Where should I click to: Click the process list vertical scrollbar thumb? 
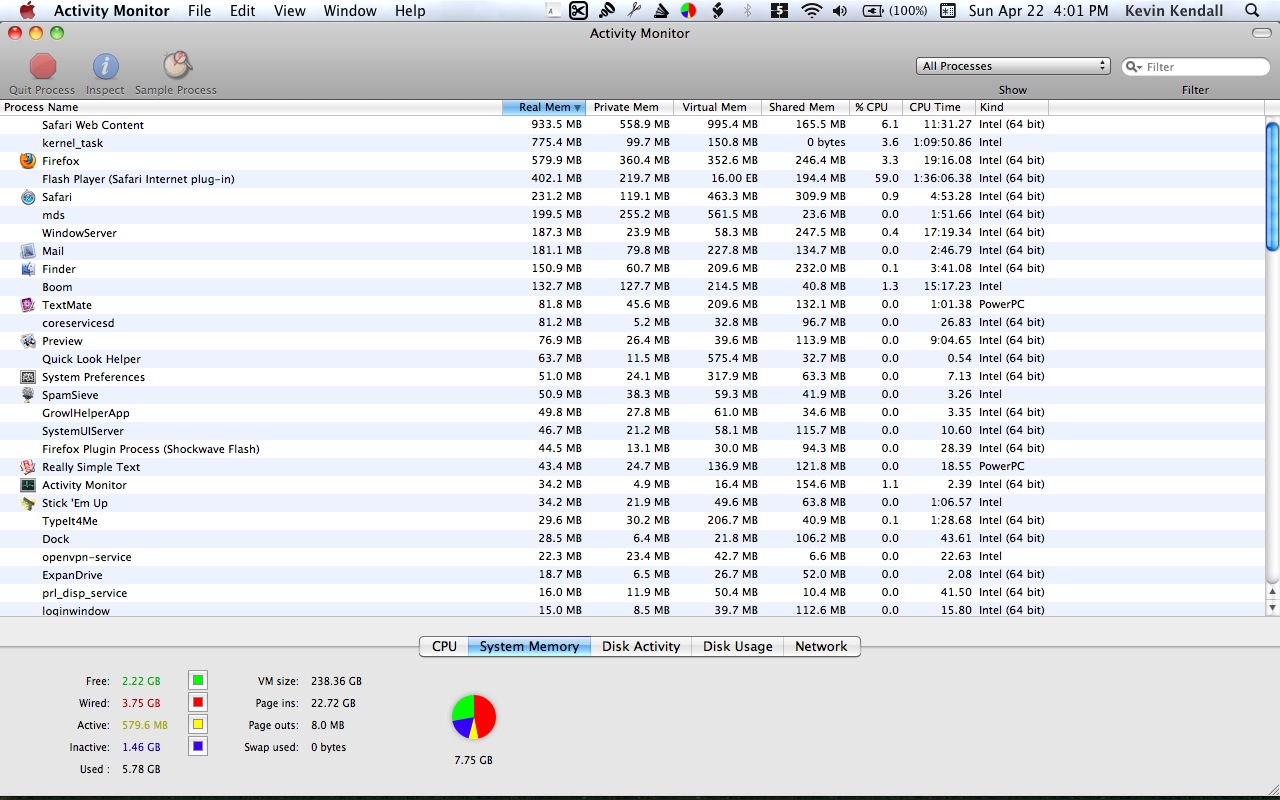click(1272, 186)
